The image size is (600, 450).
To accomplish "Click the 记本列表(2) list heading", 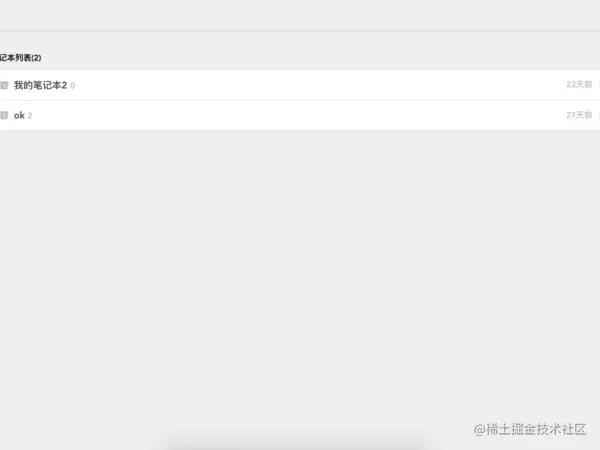I will (x=21, y=58).
